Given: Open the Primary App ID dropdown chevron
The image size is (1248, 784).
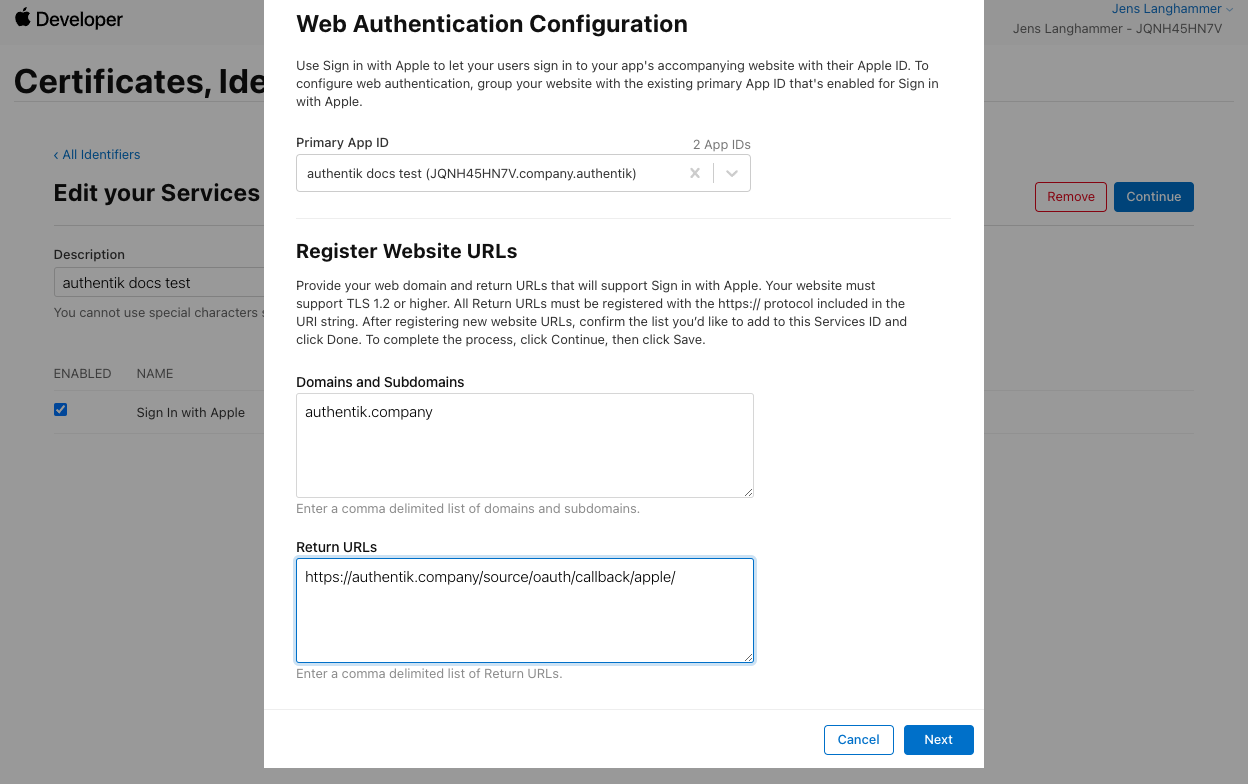Looking at the screenshot, I should click(731, 172).
